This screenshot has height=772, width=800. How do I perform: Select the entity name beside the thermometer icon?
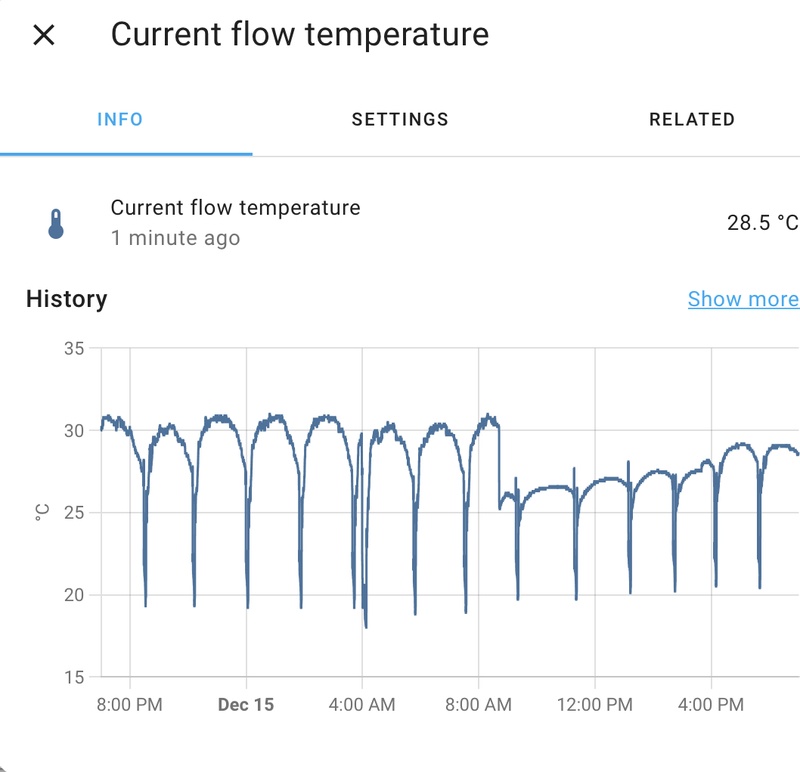point(235,208)
